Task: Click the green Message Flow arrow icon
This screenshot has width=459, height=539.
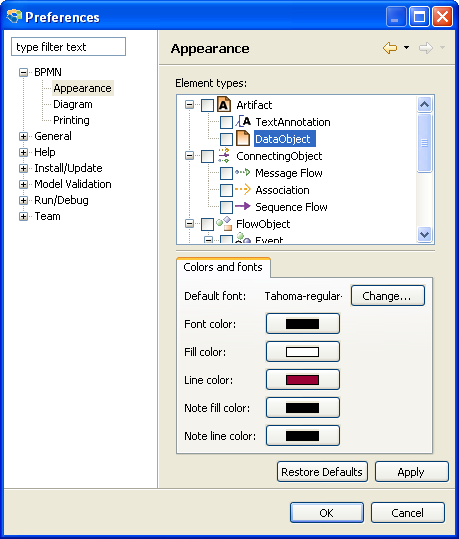Action: [x=242, y=173]
